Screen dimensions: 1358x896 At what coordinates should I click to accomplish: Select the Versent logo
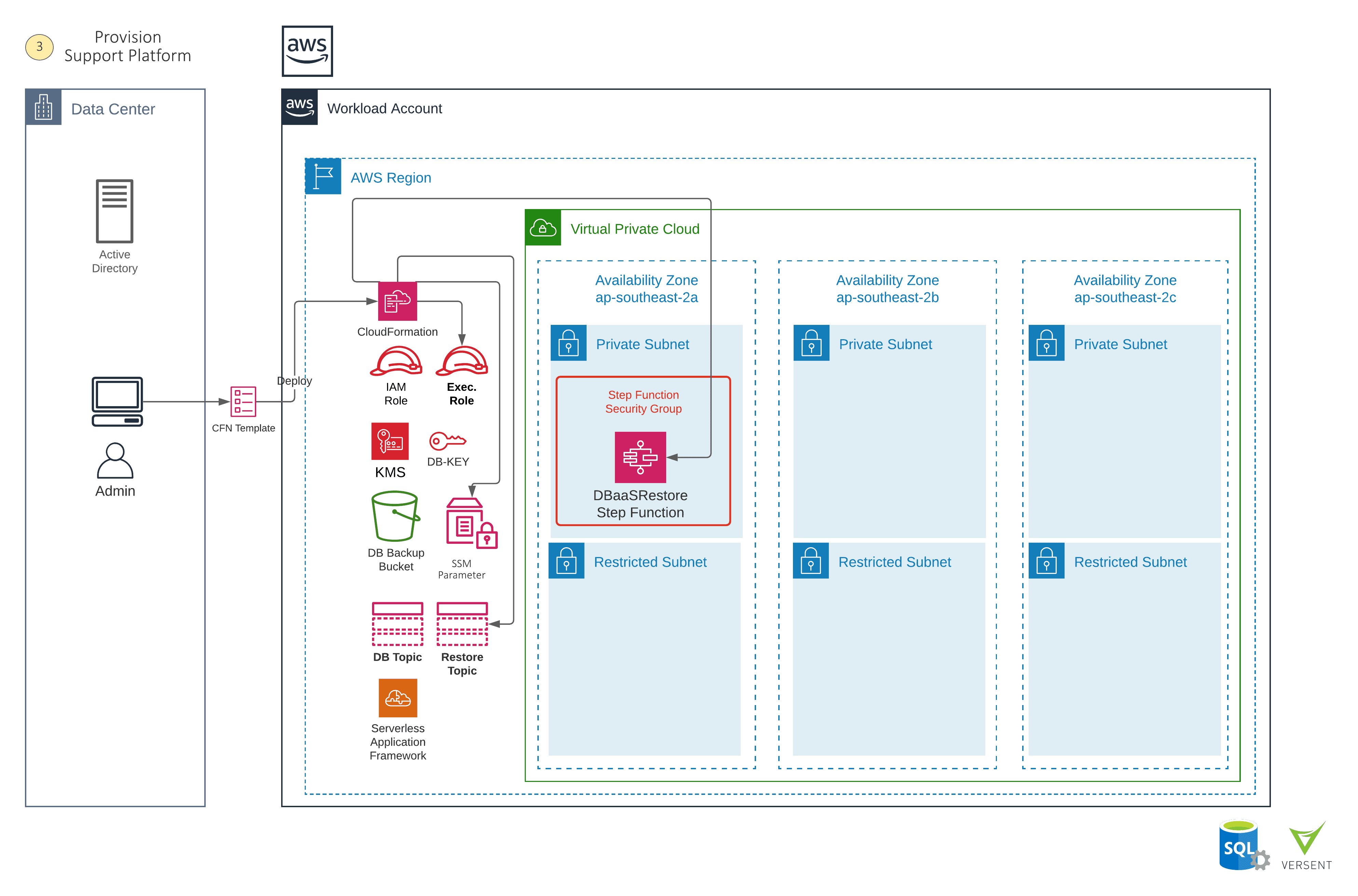tap(1306, 846)
